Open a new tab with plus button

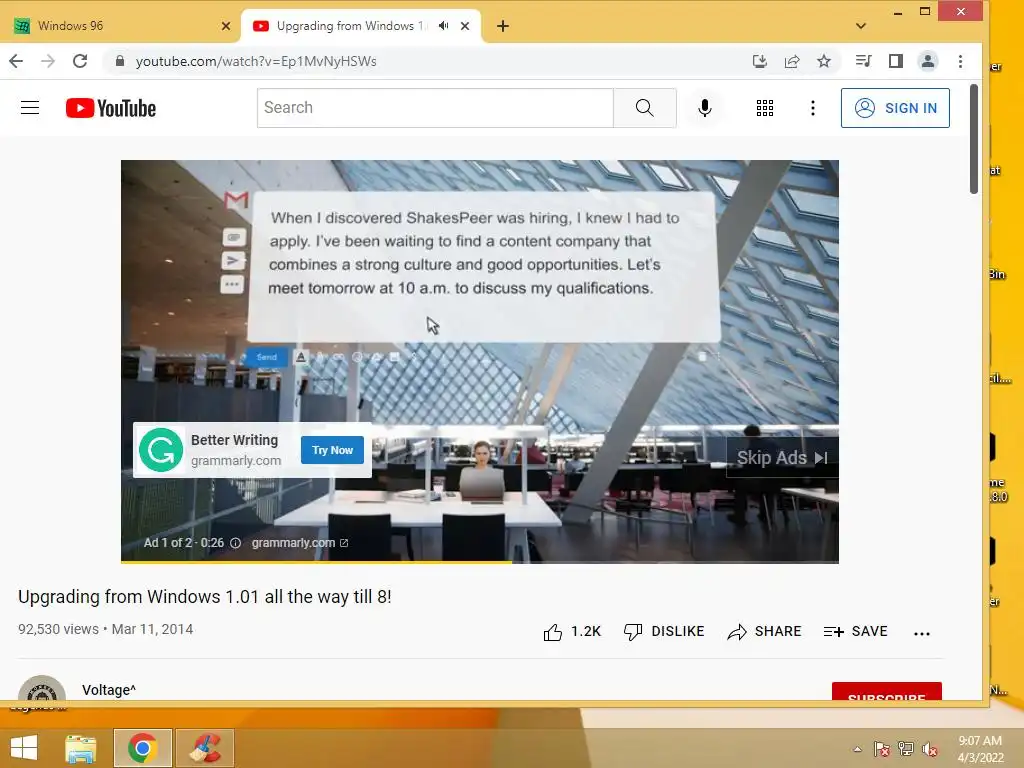click(x=503, y=26)
